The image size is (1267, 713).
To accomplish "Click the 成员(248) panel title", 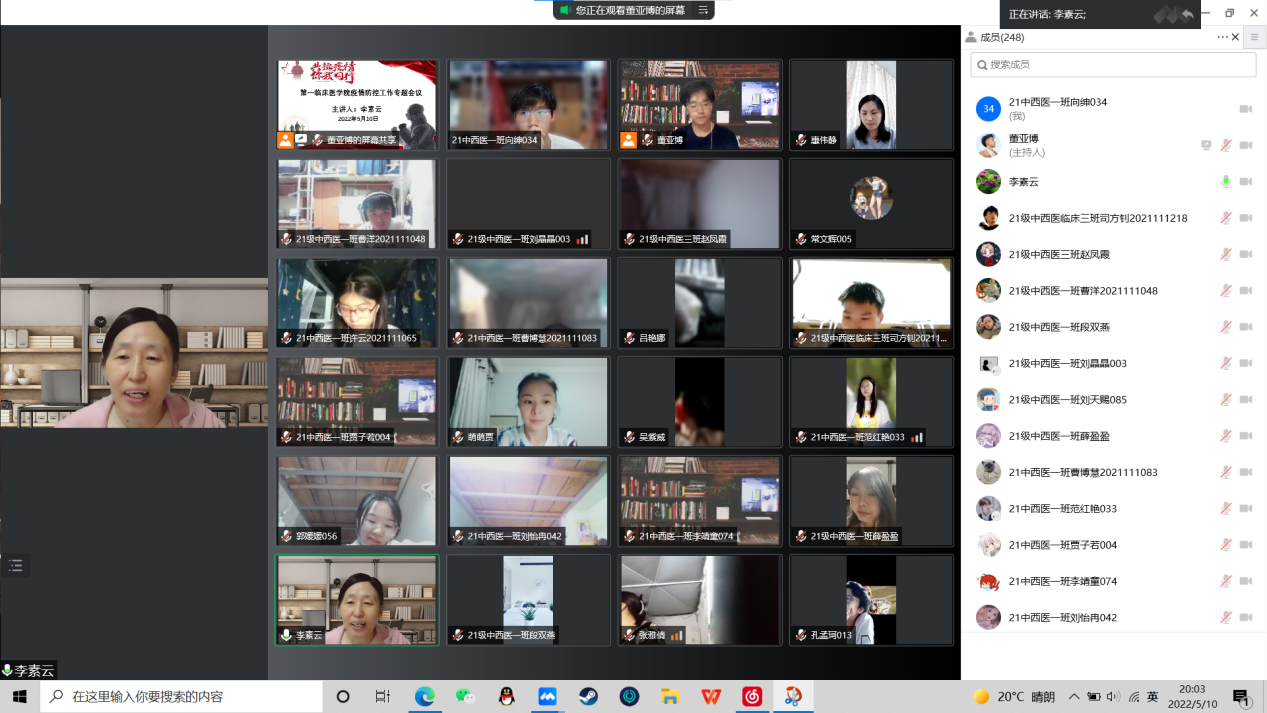I will (x=1001, y=37).
